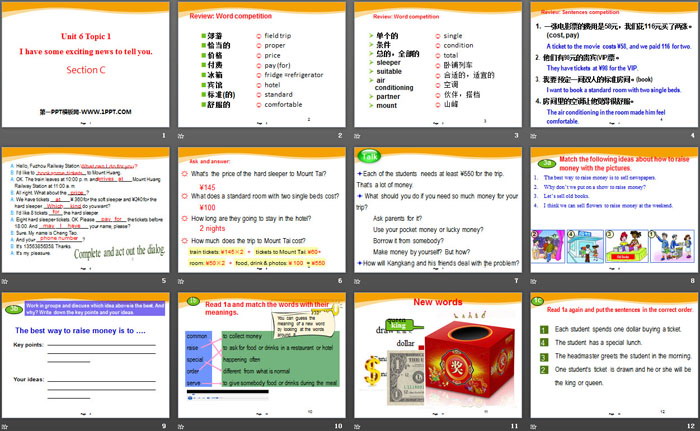700x431 pixels.
Task: Select slide 4 Sentences competition
Action: [x=614, y=65]
